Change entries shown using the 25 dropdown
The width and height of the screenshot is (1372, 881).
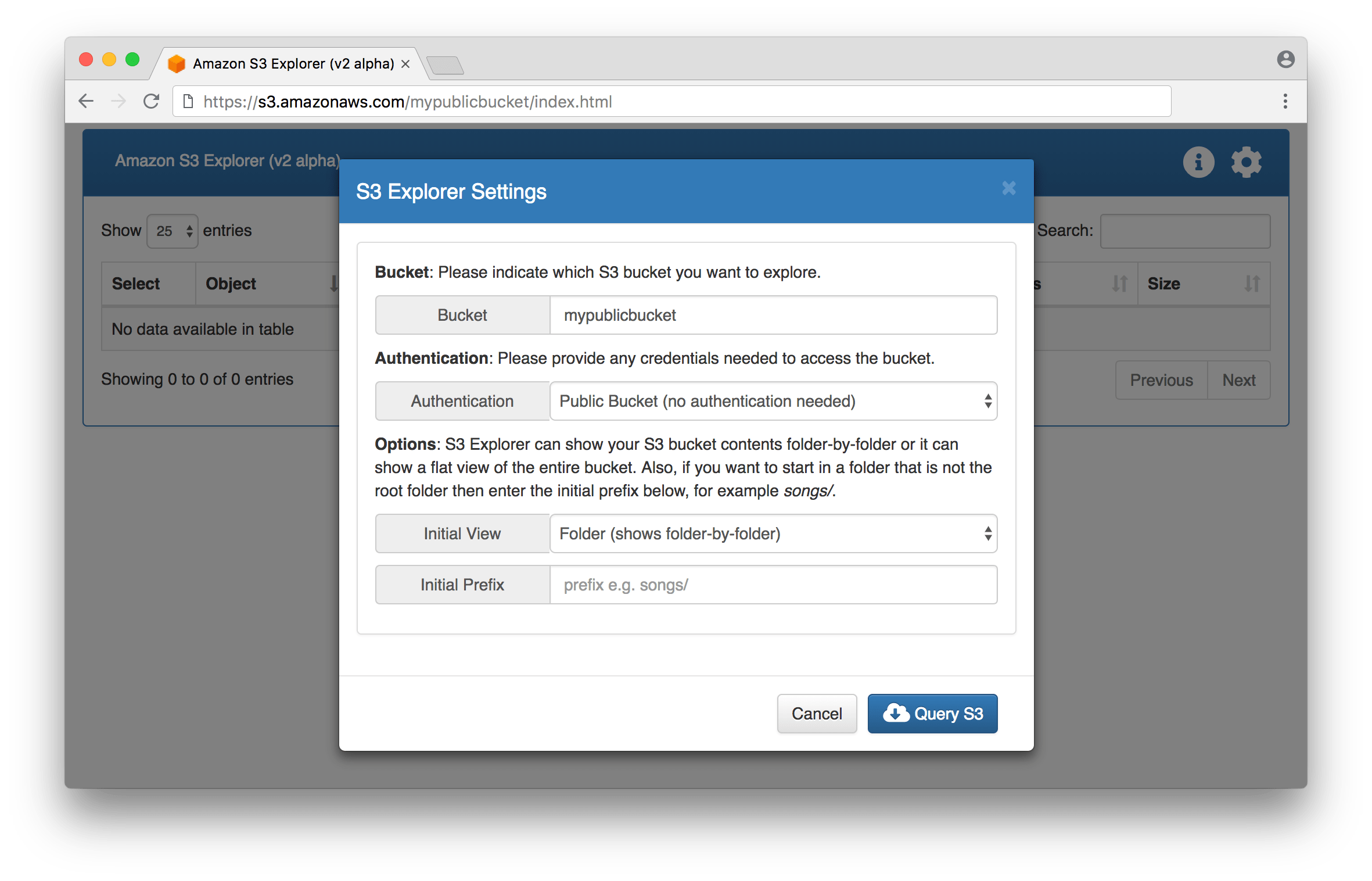[172, 231]
